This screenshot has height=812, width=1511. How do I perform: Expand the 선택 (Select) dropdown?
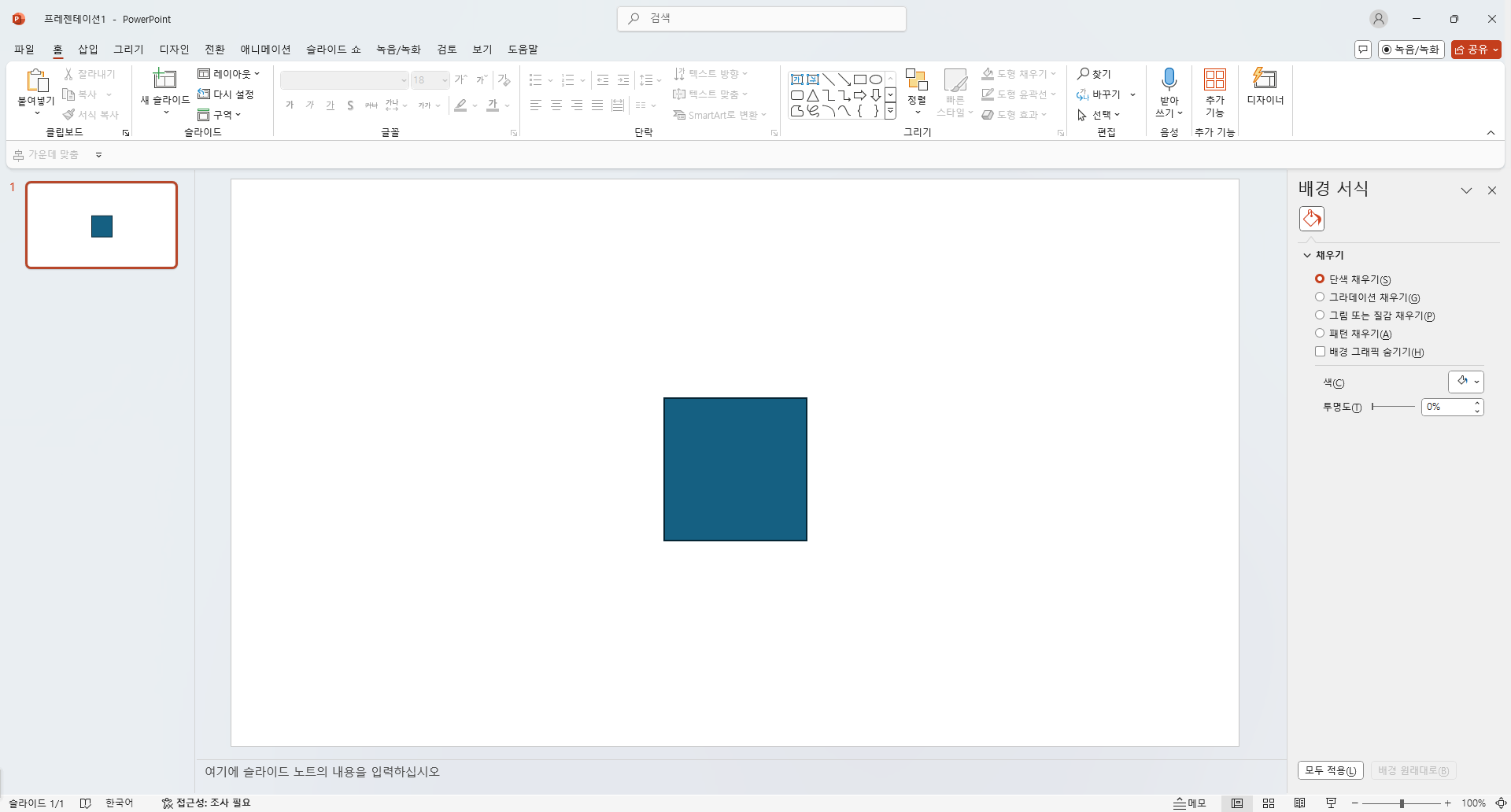coord(1099,115)
